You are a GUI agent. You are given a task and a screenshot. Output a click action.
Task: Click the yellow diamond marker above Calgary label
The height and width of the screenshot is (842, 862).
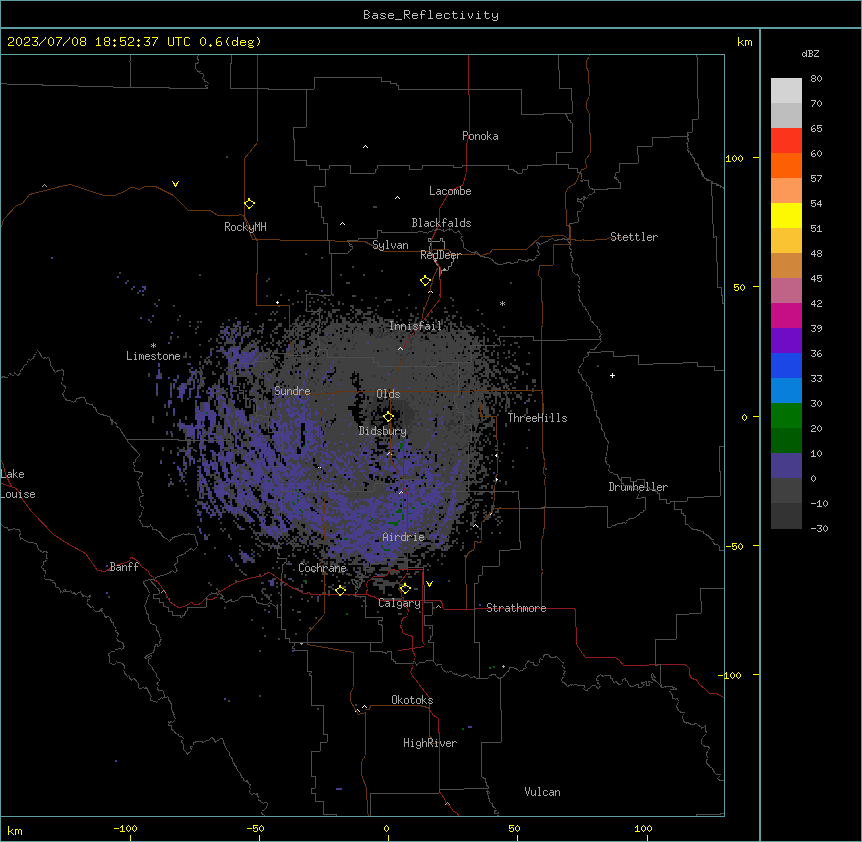point(405,589)
